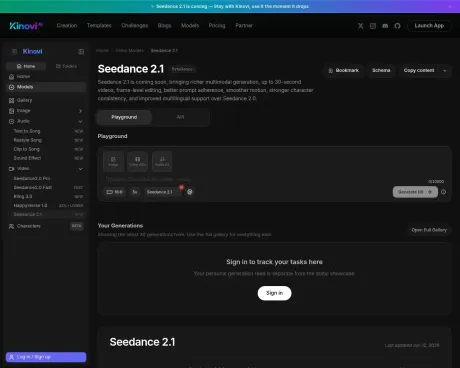Viewport: 460px width, 368px height.
Task: Click the round icon beside the Seedance 2.1 selector
Action: [190, 192]
